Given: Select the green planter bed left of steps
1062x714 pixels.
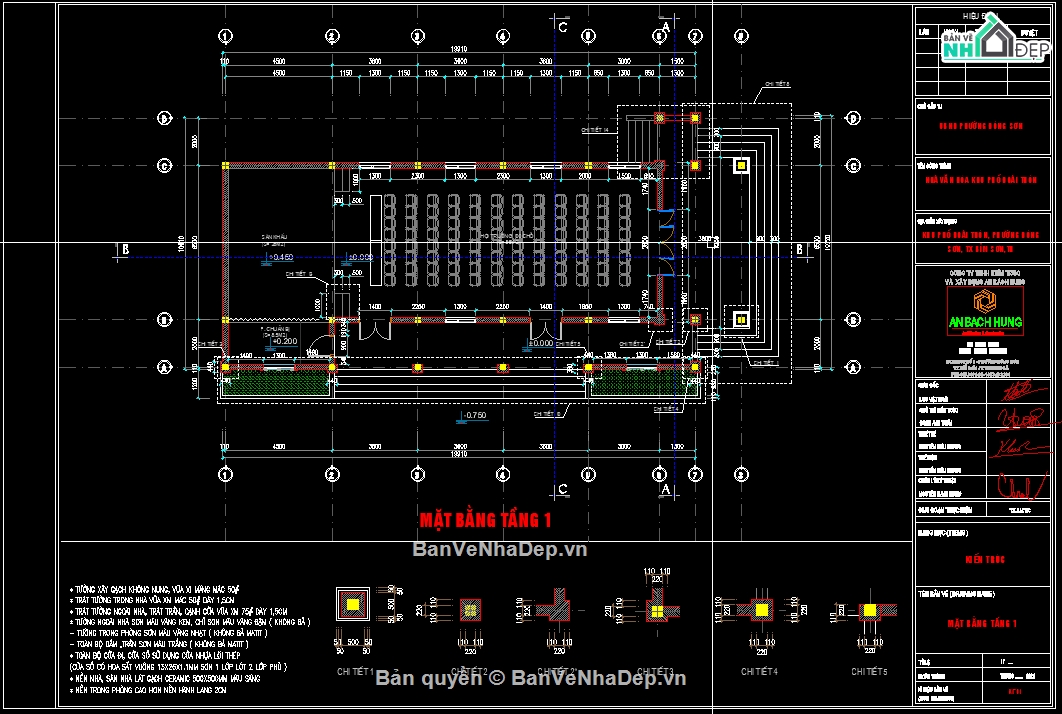Looking at the screenshot, I should pos(277,382).
